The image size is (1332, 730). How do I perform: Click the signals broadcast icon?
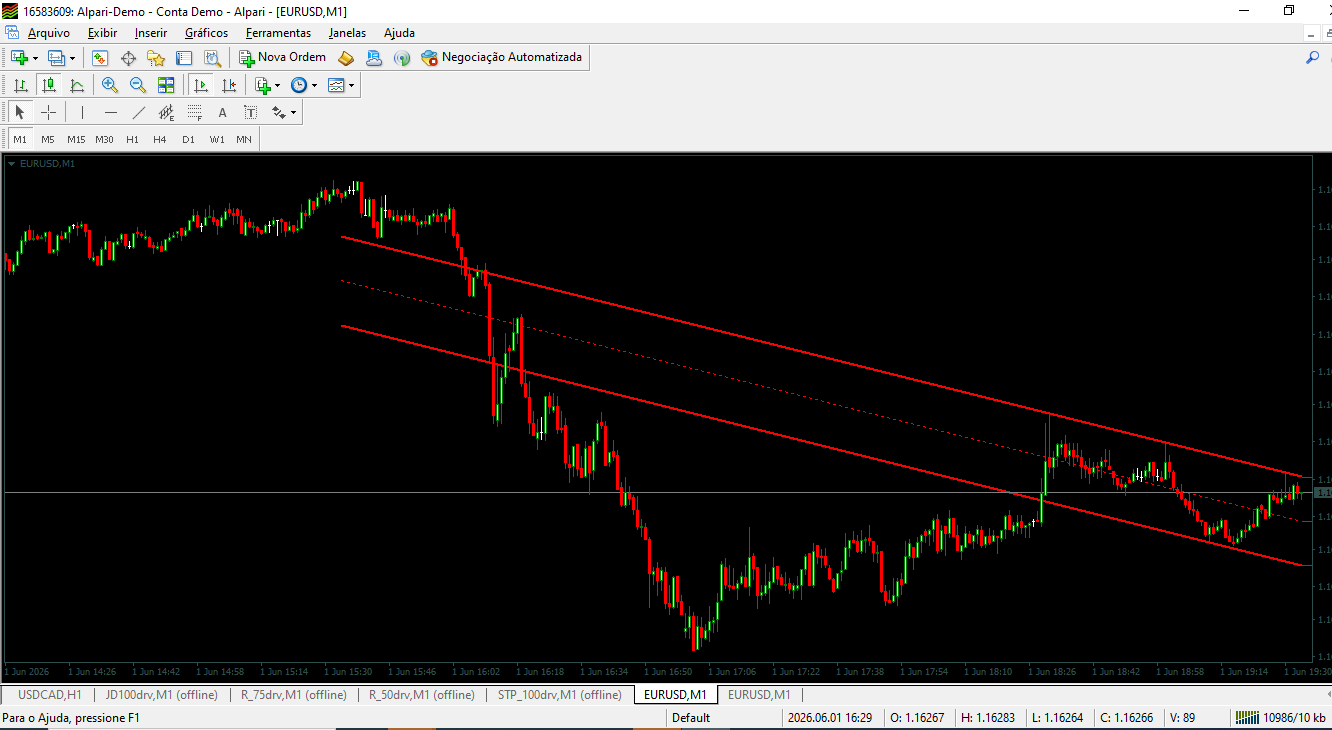402,58
